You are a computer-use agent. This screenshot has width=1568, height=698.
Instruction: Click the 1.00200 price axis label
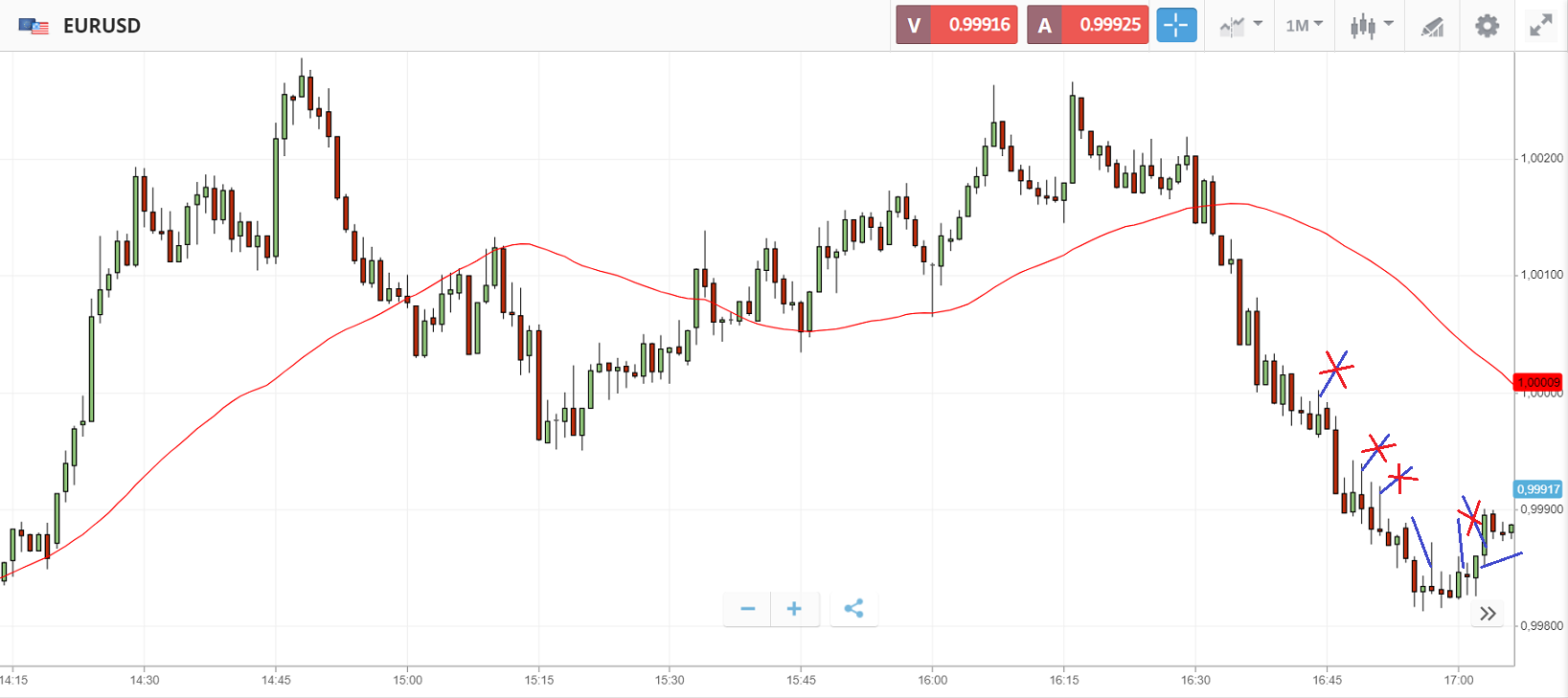pos(1541,158)
